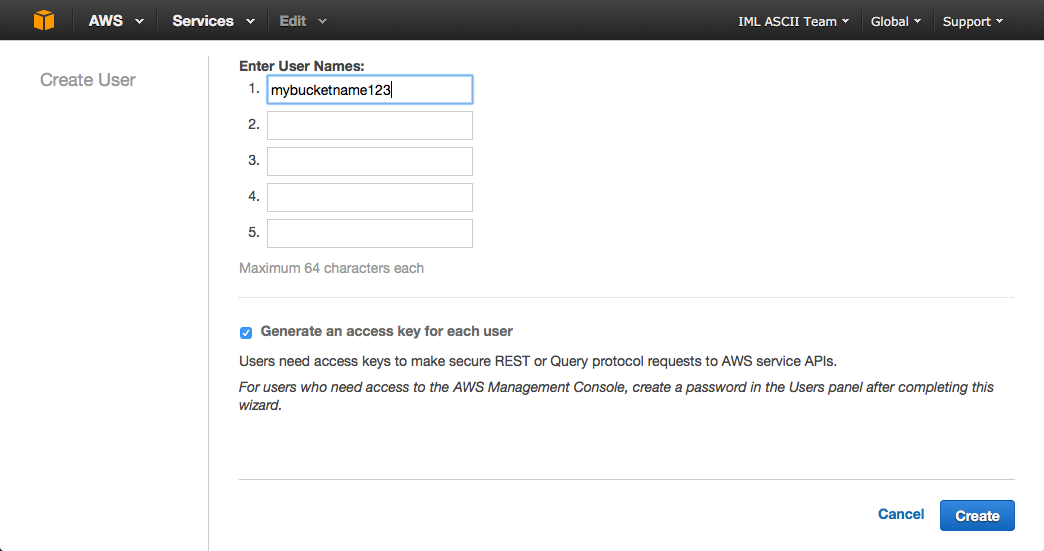Focus the first user name field
The width and height of the screenshot is (1044, 551).
coord(370,90)
